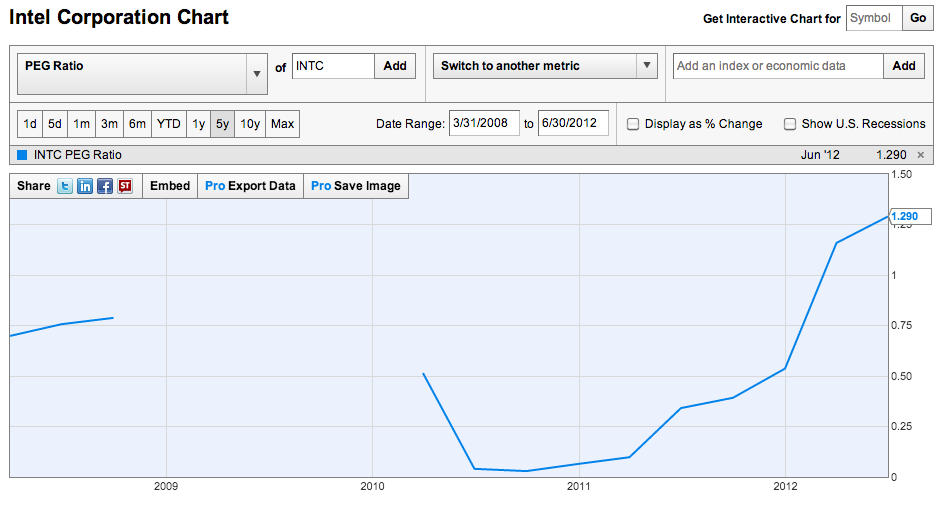Viewport: 943px width, 529px height.
Task: Share chart on Twitter icon
Action: click(x=65, y=186)
